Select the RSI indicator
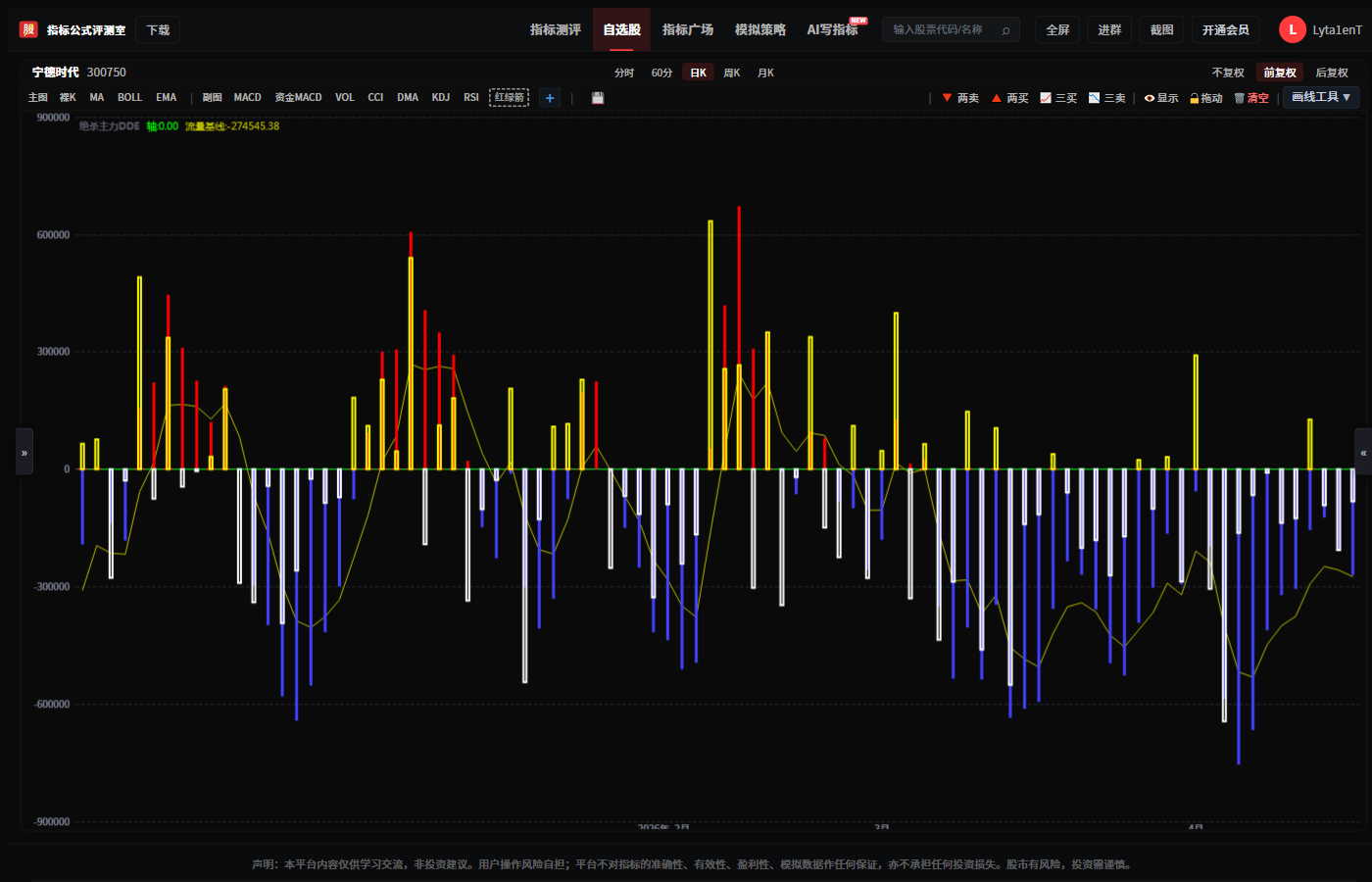Viewport: 1372px width, 882px height. tap(471, 98)
